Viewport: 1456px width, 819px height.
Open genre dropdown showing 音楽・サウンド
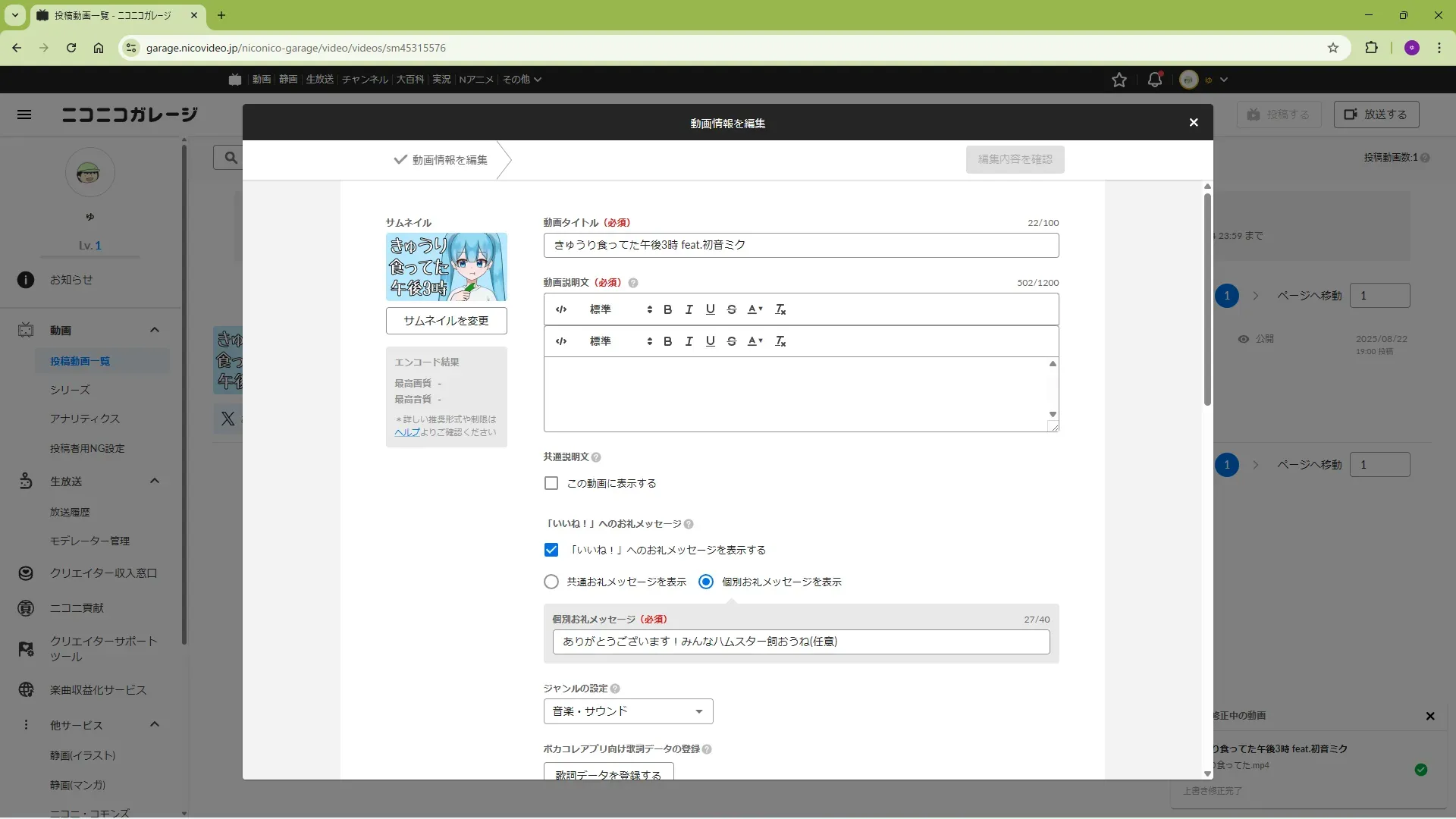coord(628,711)
